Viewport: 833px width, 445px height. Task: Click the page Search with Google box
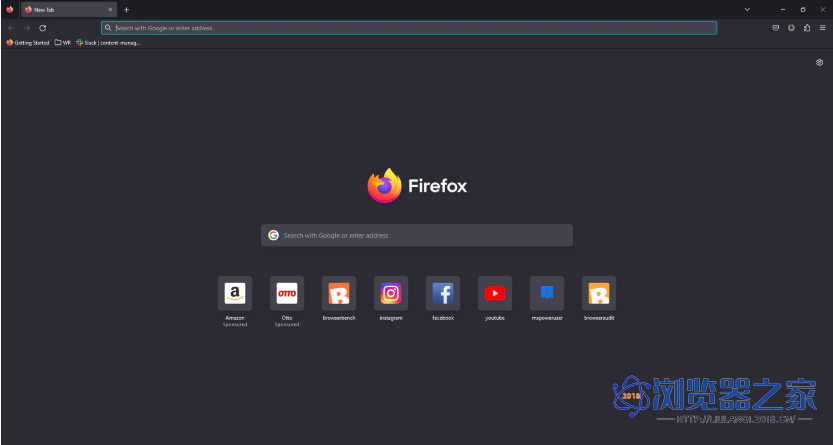click(x=417, y=235)
